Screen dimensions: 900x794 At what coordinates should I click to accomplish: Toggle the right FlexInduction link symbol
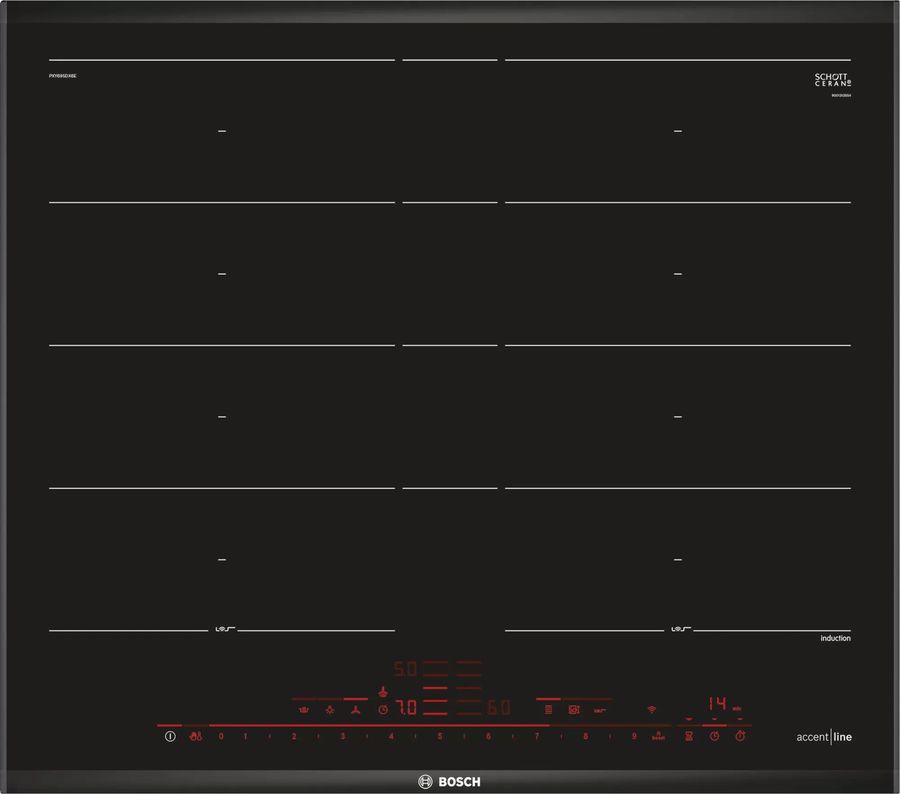678,630
